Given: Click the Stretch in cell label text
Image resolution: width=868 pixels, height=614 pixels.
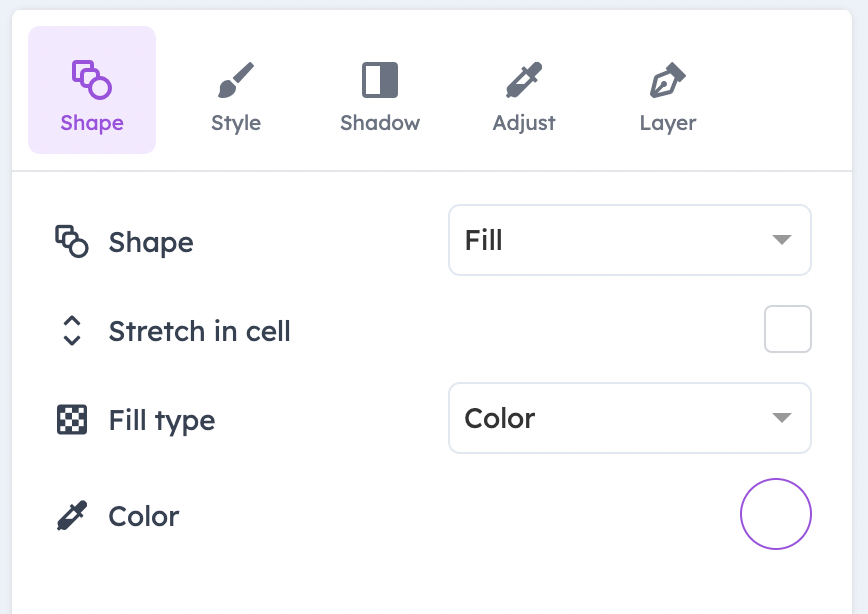Looking at the screenshot, I should (199, 331).
